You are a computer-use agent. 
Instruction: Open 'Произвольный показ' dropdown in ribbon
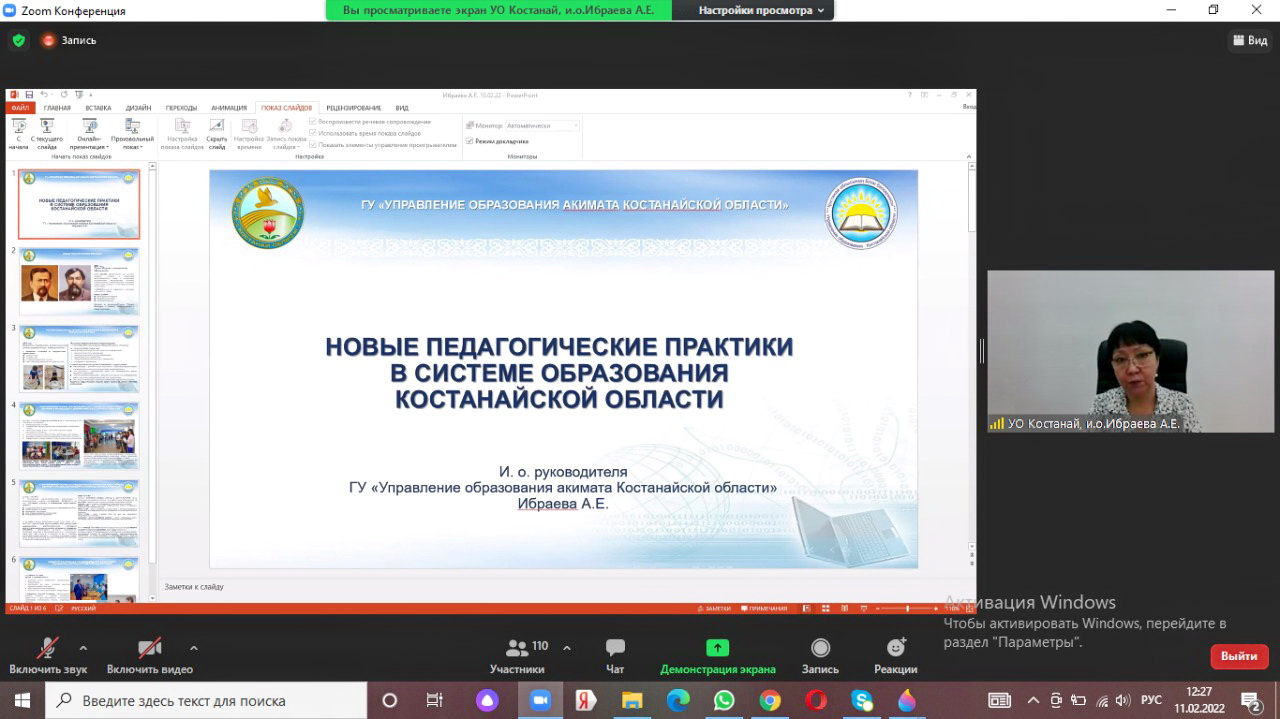[132, 134]
